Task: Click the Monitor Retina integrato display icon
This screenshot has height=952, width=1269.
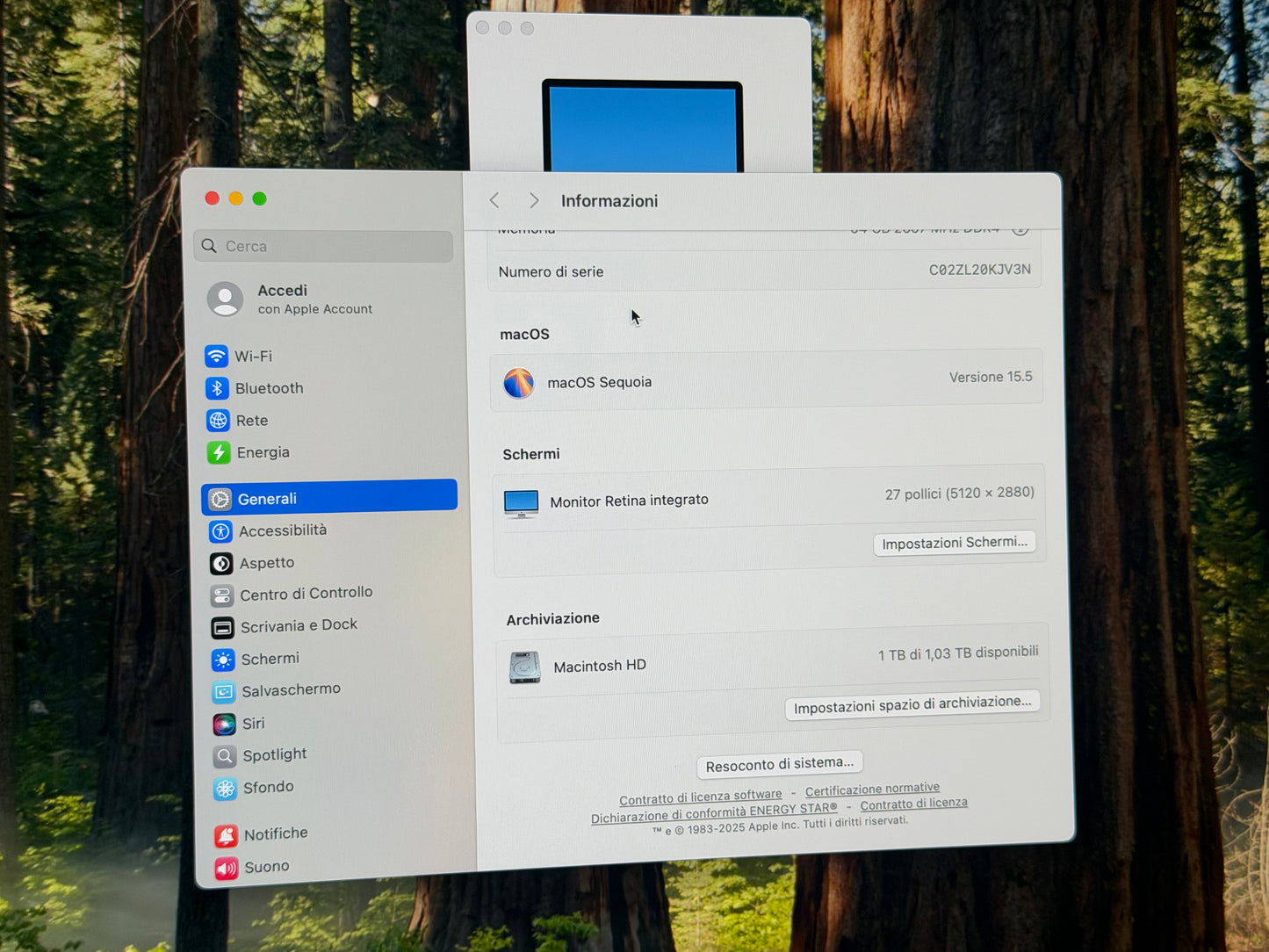Action: 522,503
